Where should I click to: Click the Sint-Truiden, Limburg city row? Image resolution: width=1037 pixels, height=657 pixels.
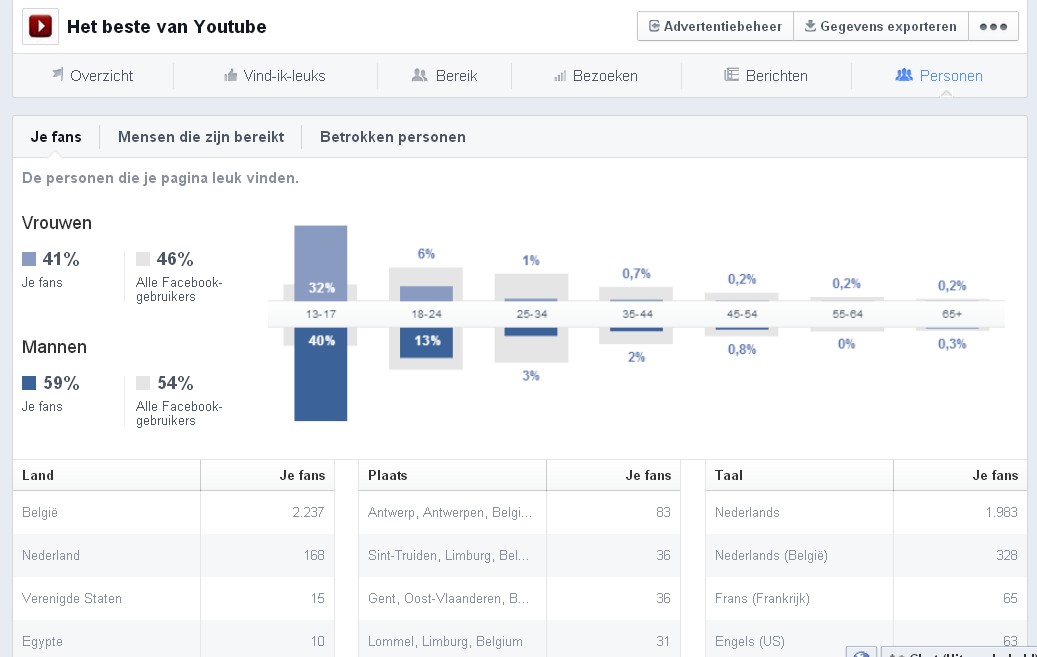[519, 555]
